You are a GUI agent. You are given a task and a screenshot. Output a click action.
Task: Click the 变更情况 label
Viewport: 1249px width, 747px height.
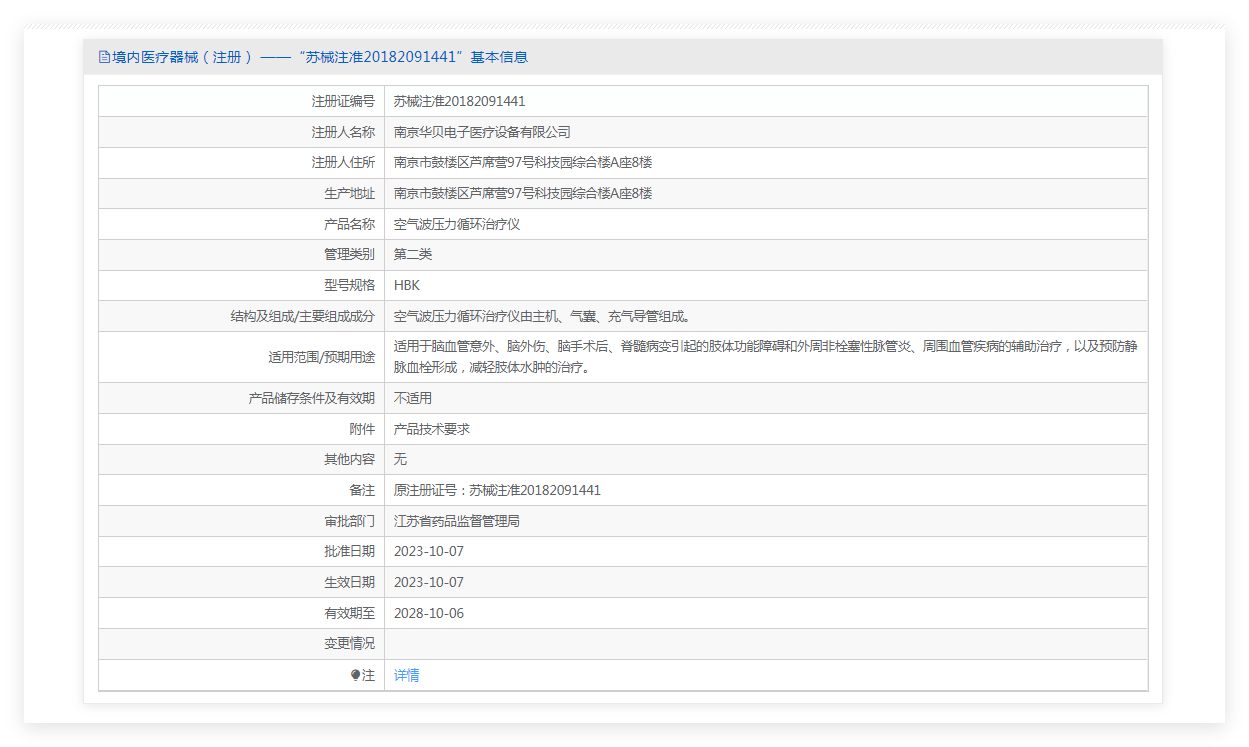point(350,644)
